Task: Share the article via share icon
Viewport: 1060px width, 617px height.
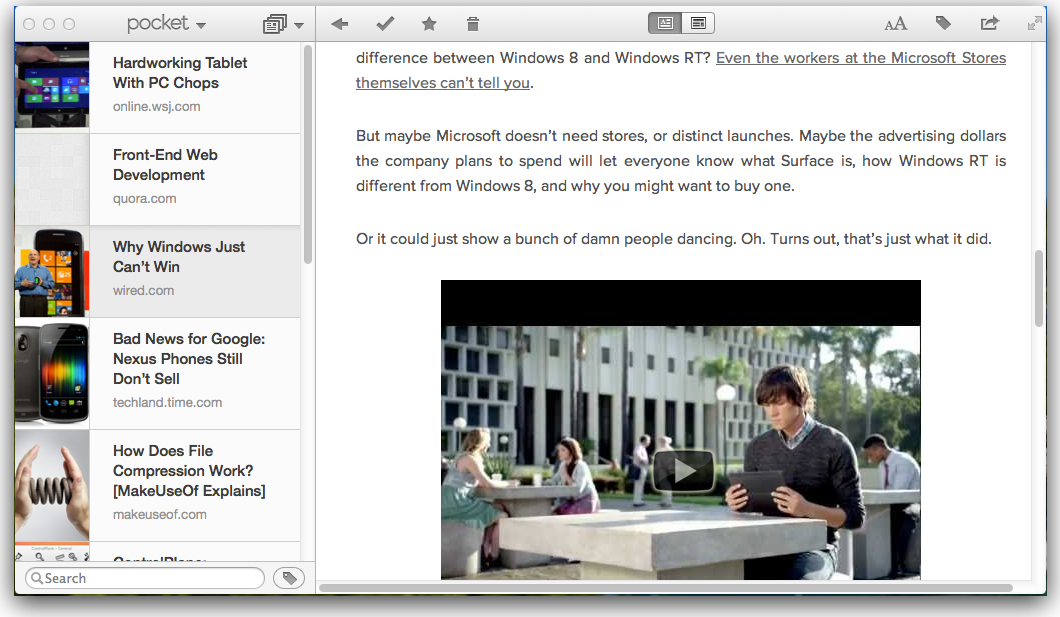Action: [x=990, y=24]
